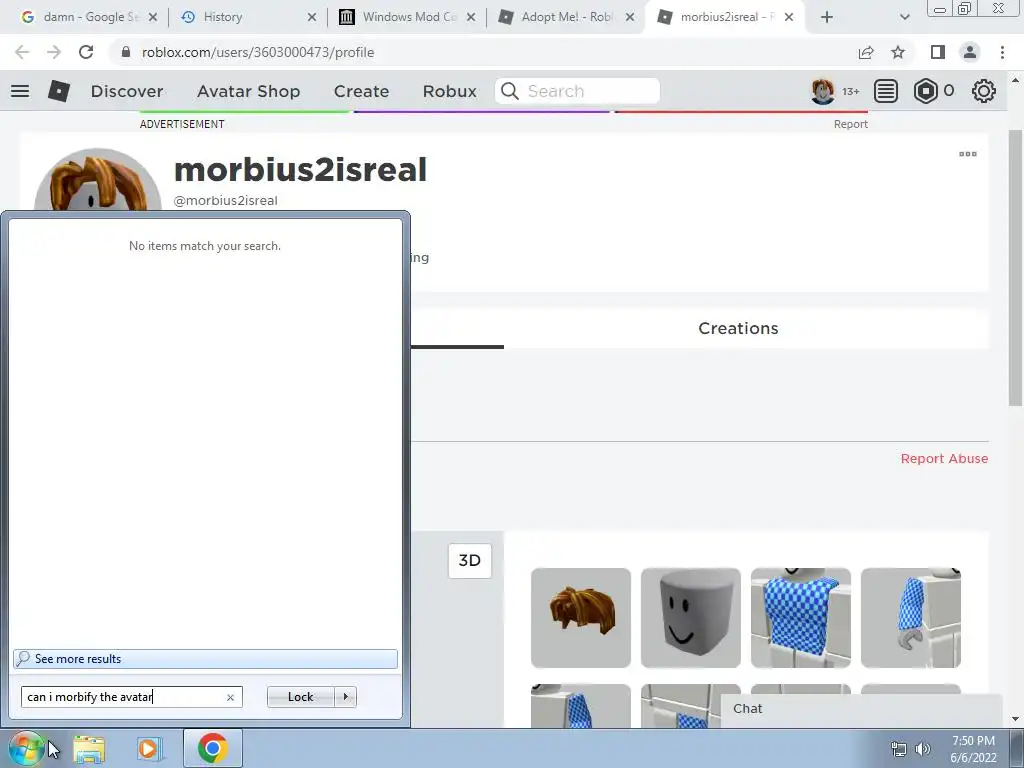Toggle avatar 3D view button
This screenshot has height=768, width=1024.
[x=470, y=560]
